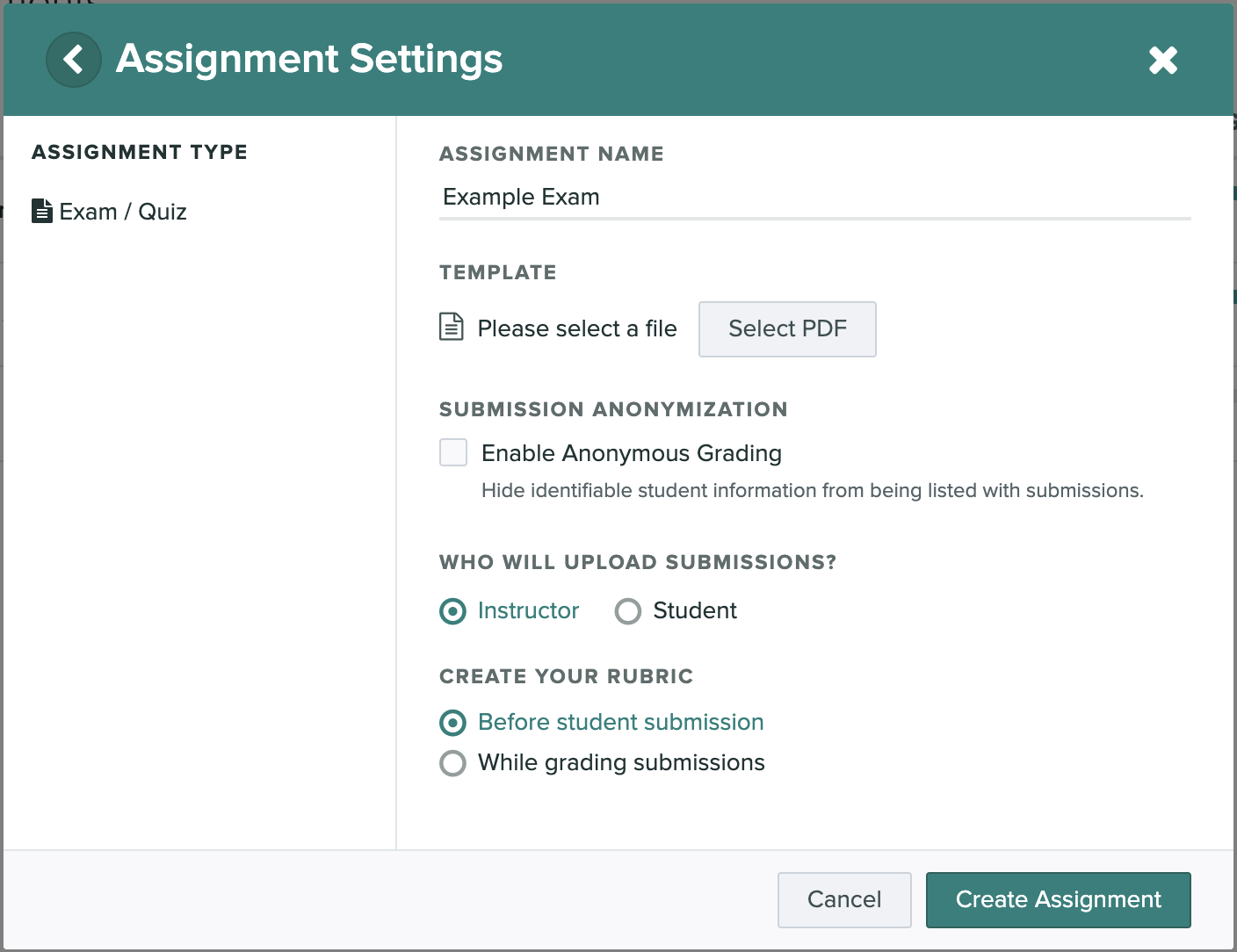Viewport: 1237px width, 952px height.
Task: Click Create Assignment button
Action: (1058, 899)
